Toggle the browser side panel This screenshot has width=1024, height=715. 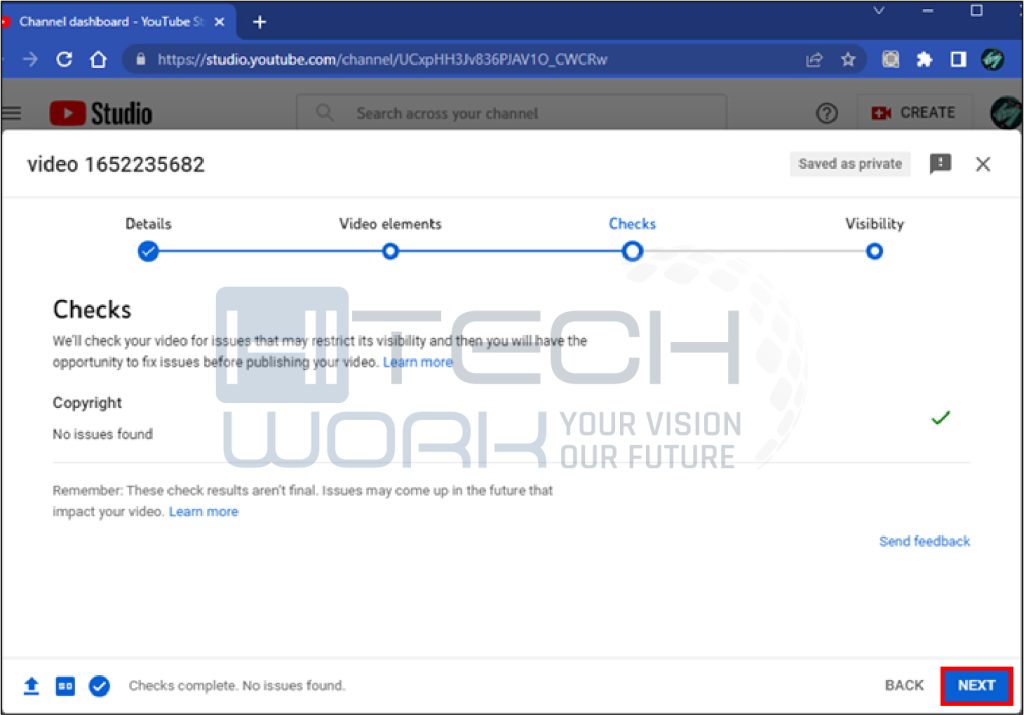[x=958, y=60]
